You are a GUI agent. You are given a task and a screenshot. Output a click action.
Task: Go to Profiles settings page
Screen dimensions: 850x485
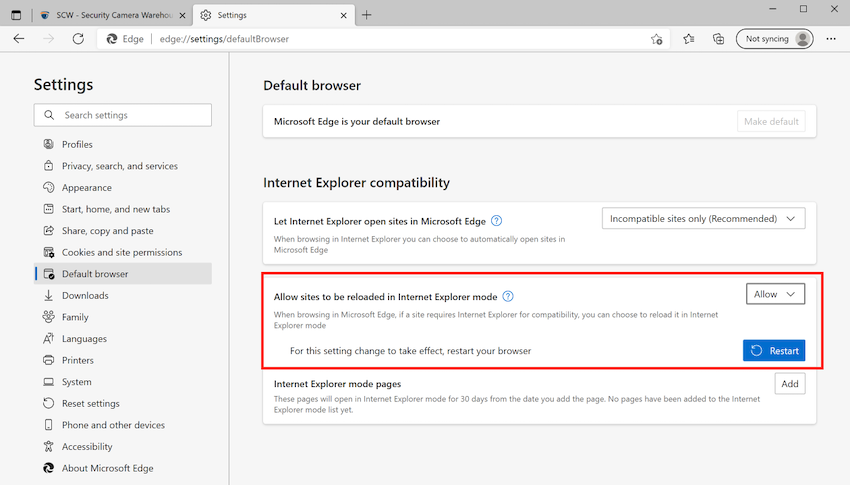click(123, 144)
